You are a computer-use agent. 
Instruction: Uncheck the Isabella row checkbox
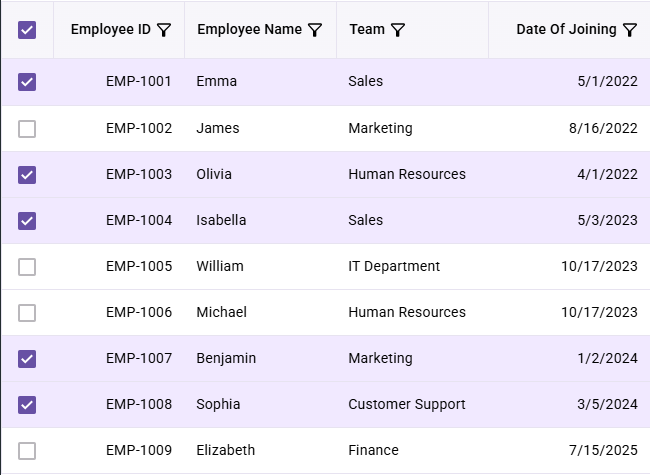pos(27,221)
